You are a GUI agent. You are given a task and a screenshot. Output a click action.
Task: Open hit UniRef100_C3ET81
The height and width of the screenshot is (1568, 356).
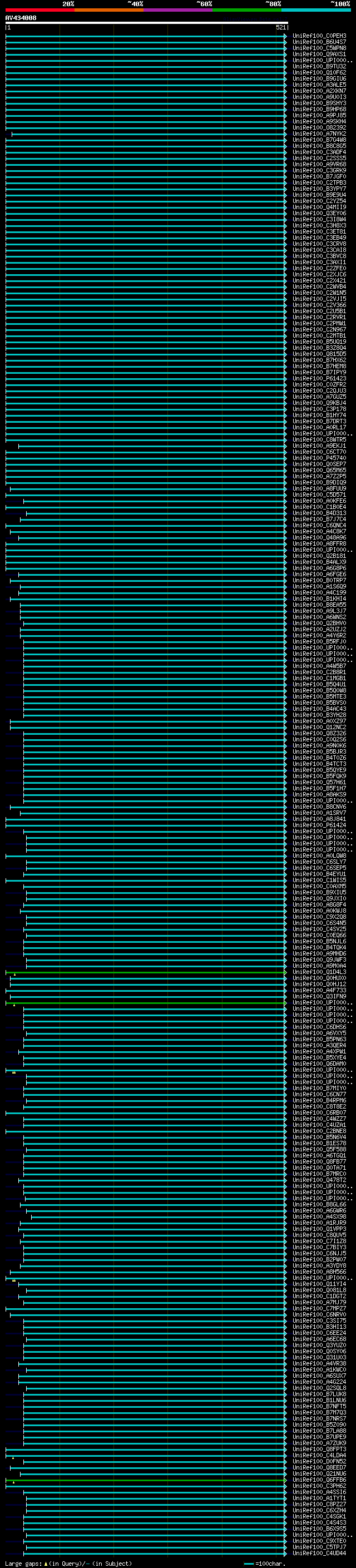(x=319, y=231)
